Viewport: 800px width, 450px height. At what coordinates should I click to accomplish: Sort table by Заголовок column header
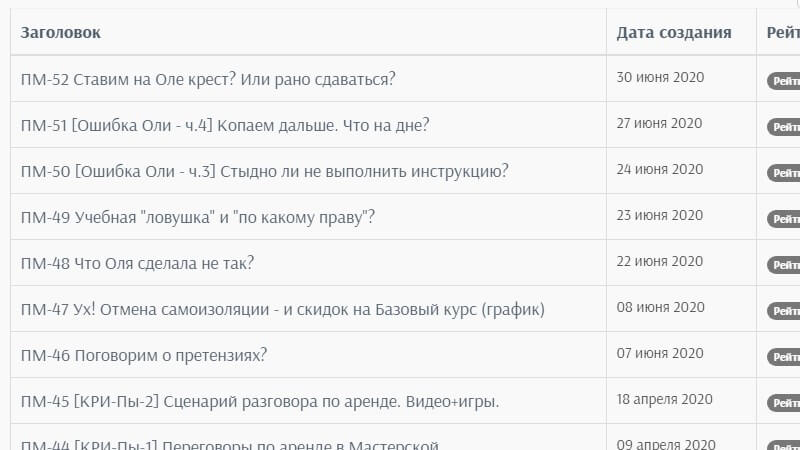61,33
